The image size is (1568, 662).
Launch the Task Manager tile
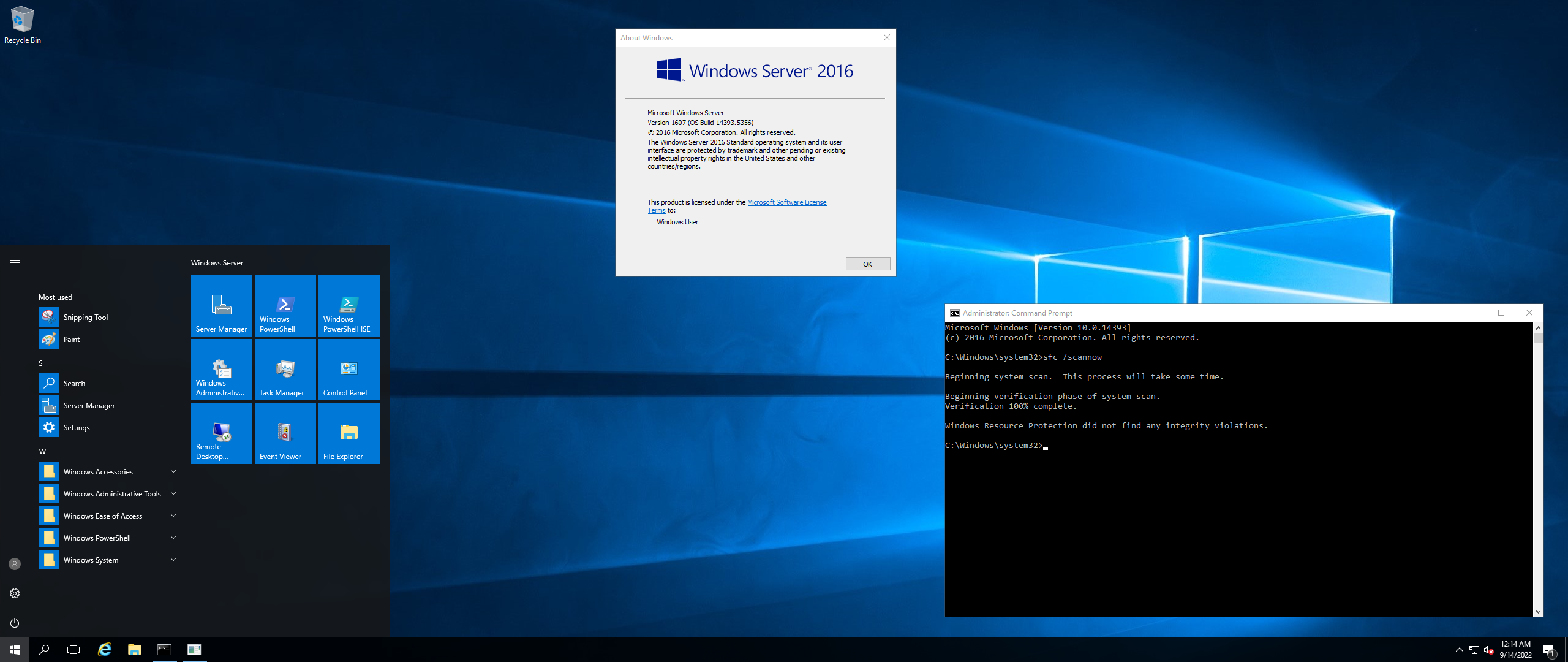coord(285,369)
